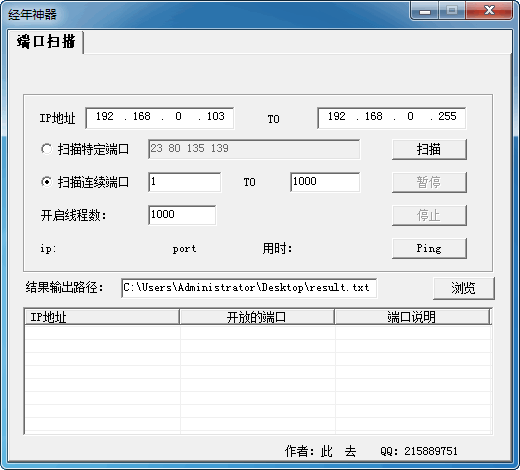Image resolution: width=520 pixels, height=470 pixels.
Task: Click the 停止 button
Action: click(429, 215)
